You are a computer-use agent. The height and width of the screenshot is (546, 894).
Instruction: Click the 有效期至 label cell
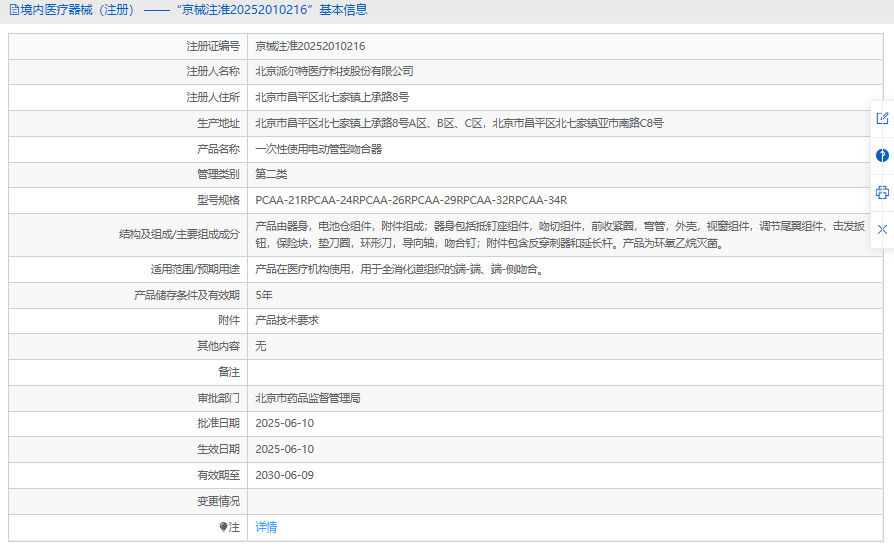[x=128, y=475]
